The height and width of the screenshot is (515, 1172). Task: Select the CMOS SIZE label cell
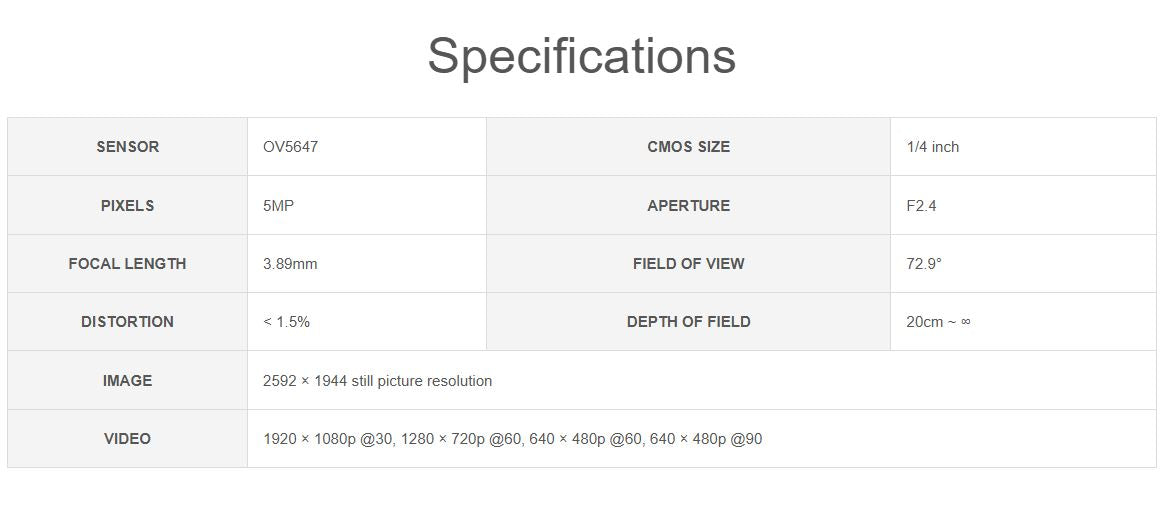(x=688, y=147)
